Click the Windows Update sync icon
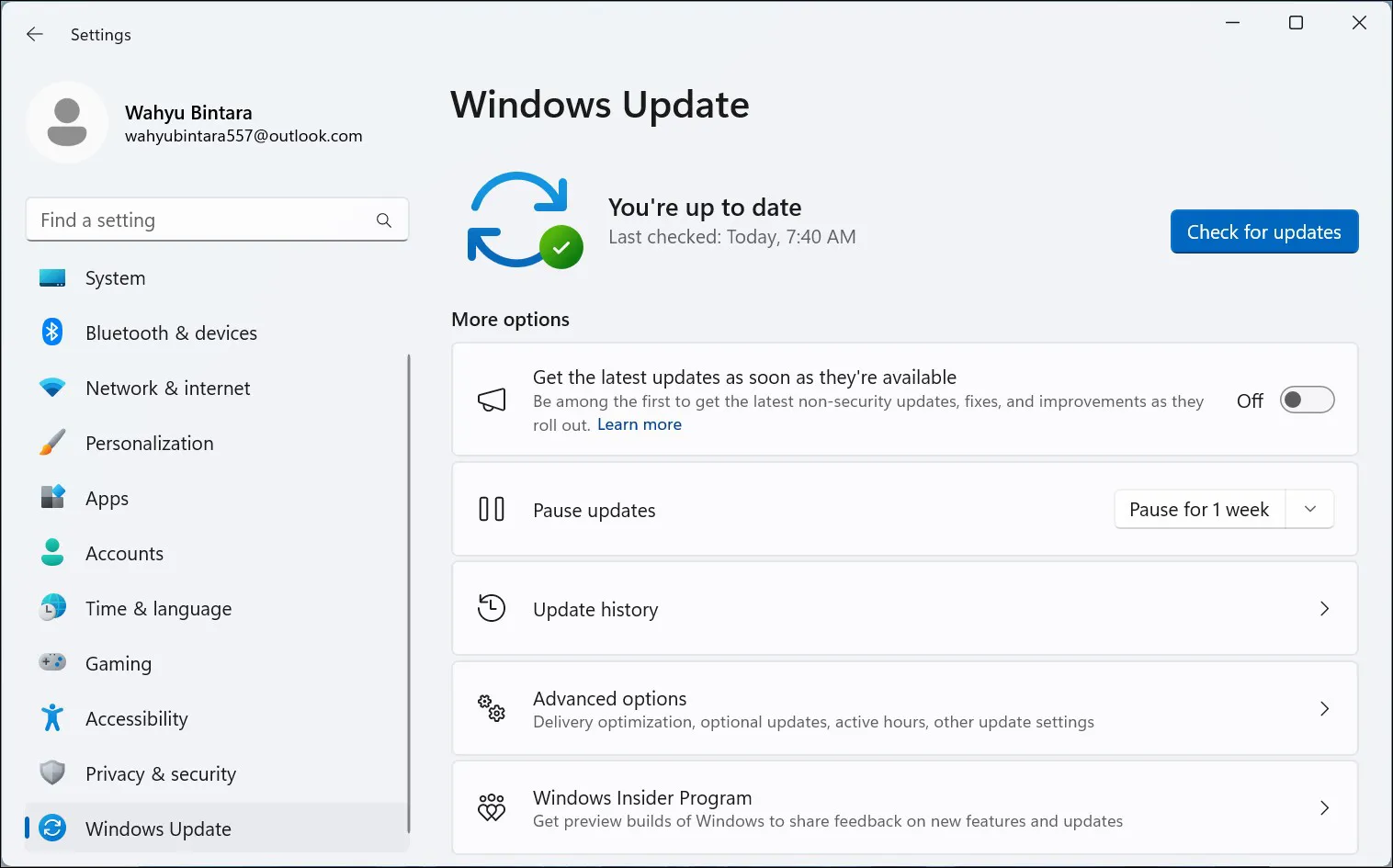Viewport: 1393px width, 868px height. click(x=51, y=828)
